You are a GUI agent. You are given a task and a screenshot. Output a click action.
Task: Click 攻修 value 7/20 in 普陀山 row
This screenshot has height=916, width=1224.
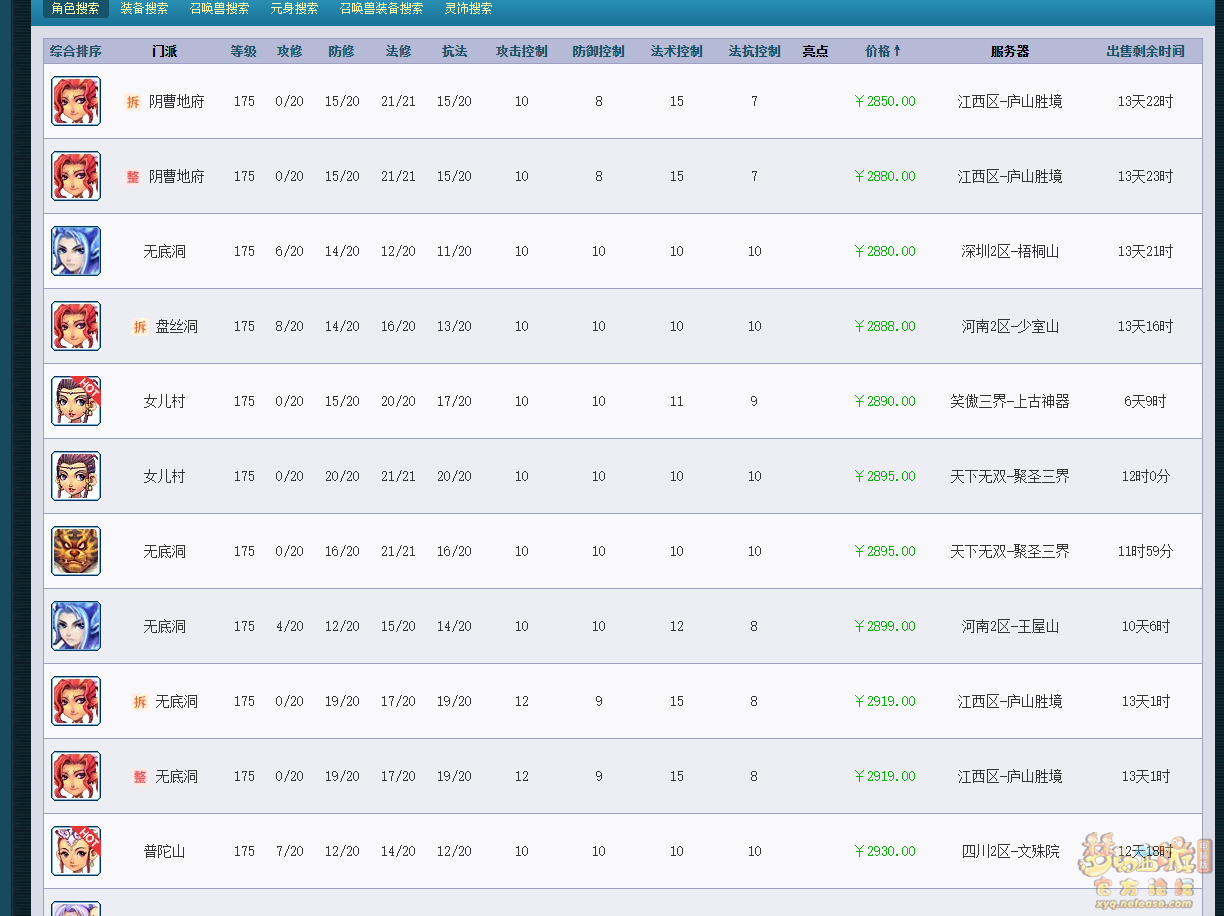tap(289, 851)
